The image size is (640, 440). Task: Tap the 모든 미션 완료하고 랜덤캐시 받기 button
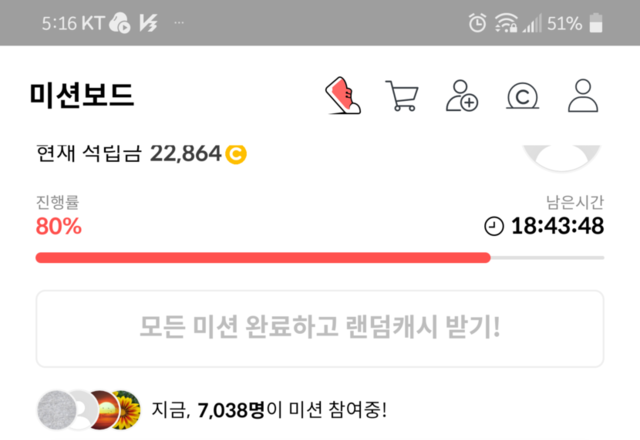(320, 329)
